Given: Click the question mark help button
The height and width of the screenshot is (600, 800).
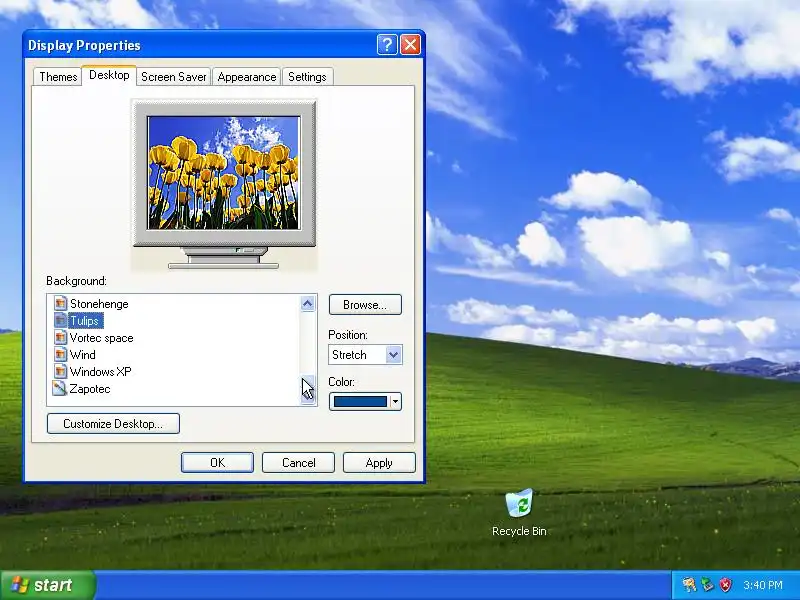Looking at the screenshot, I should tap(387, 45).
